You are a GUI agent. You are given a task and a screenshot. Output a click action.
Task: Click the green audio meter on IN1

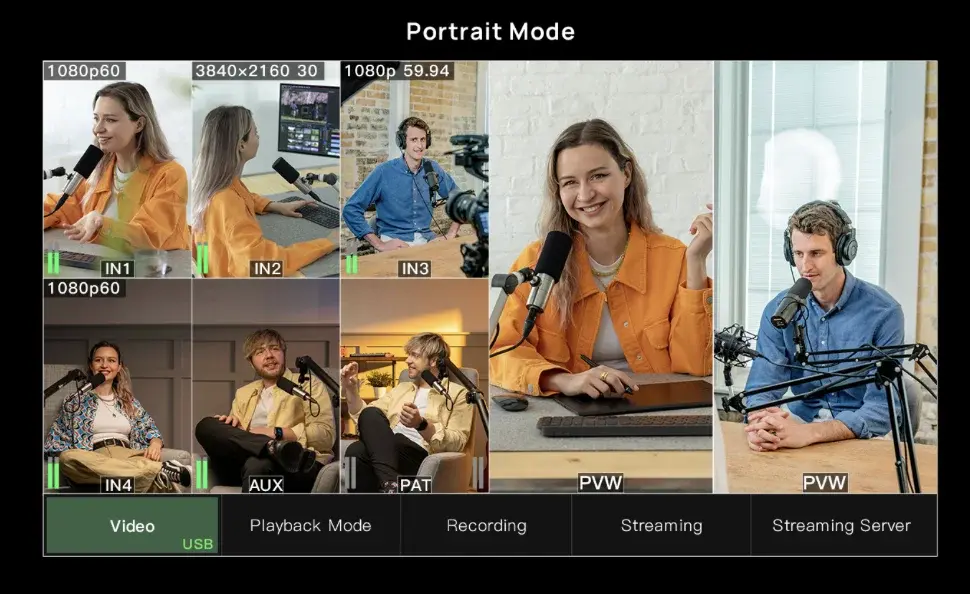tap(53, 263)
